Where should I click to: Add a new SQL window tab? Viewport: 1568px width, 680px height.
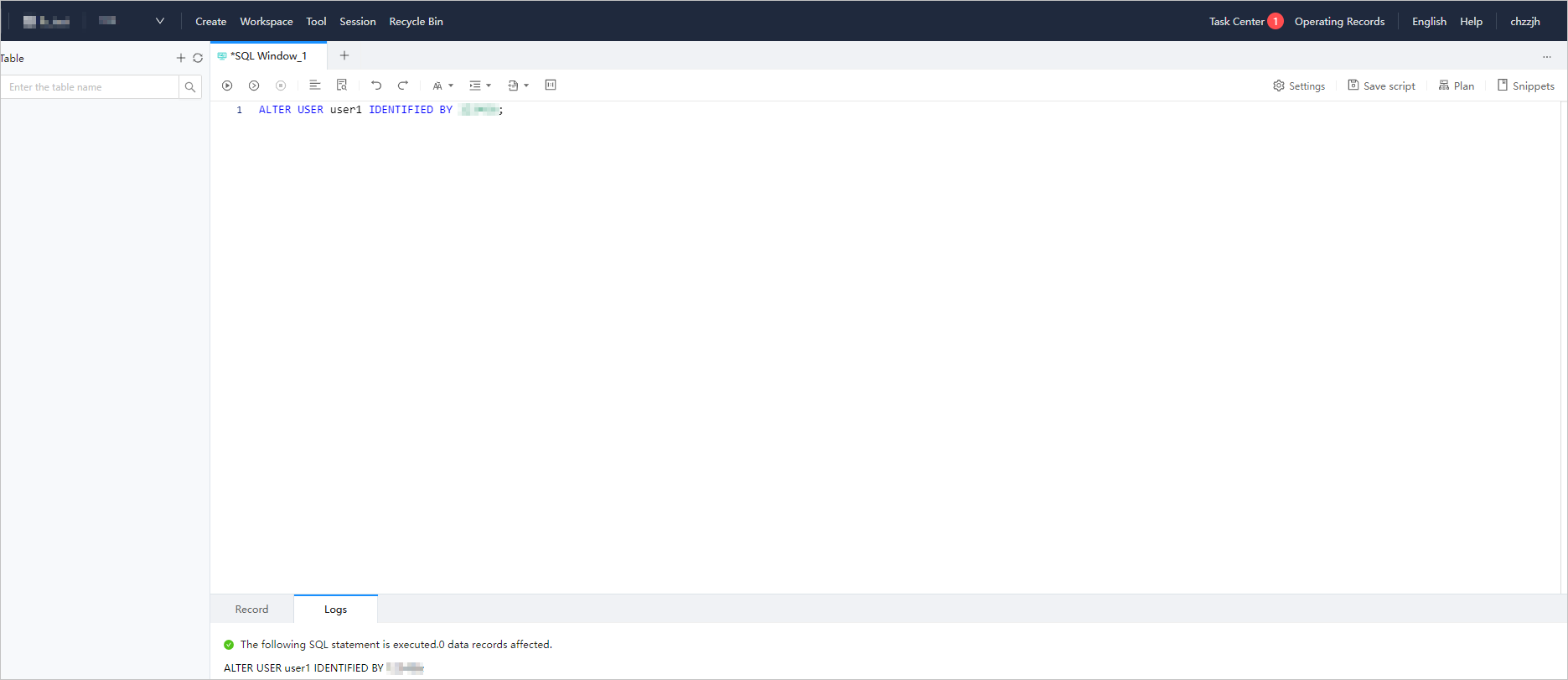344,55
